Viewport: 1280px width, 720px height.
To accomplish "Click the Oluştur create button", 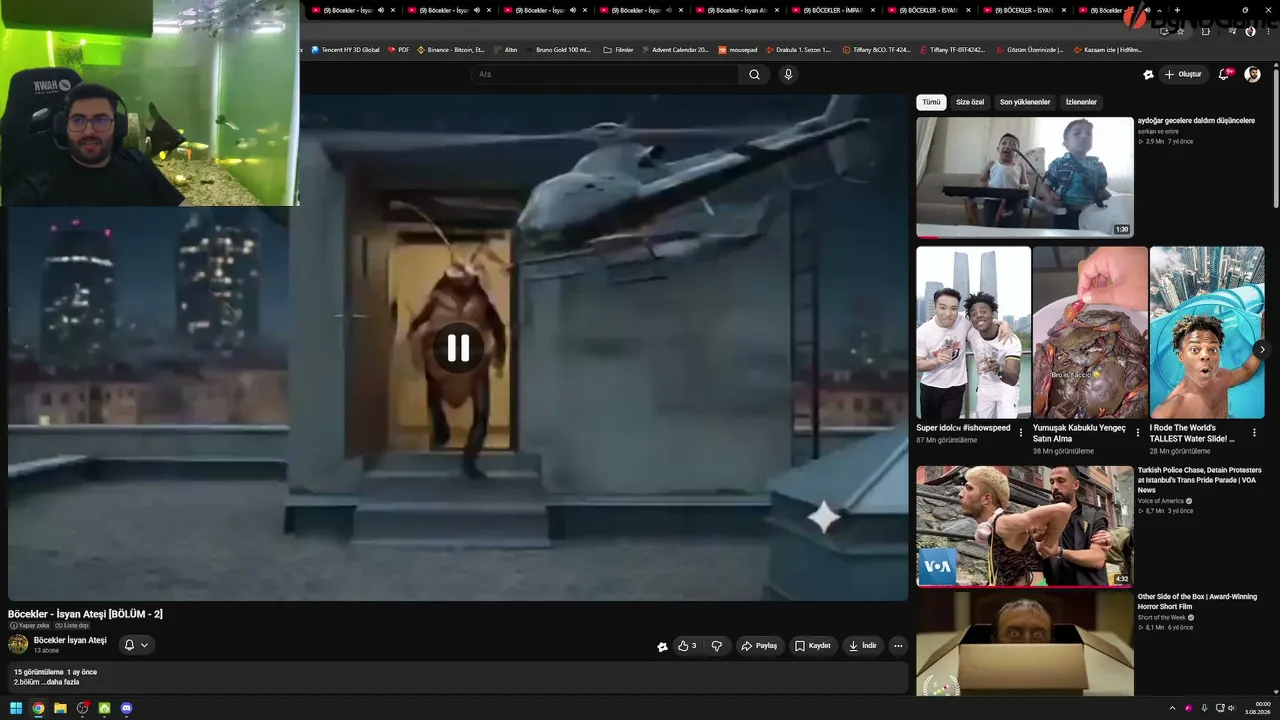I will [1182, 74].
